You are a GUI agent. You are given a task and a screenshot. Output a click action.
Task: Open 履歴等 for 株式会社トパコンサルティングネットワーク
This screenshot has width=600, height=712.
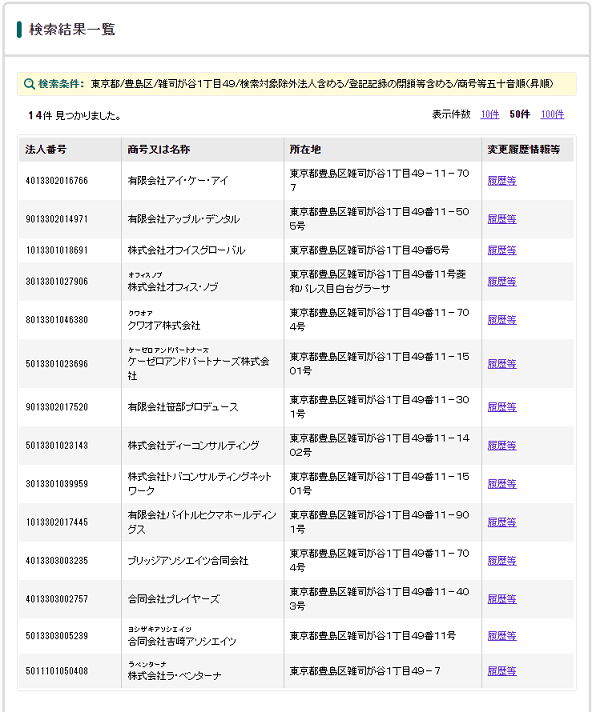coord(502,484)
